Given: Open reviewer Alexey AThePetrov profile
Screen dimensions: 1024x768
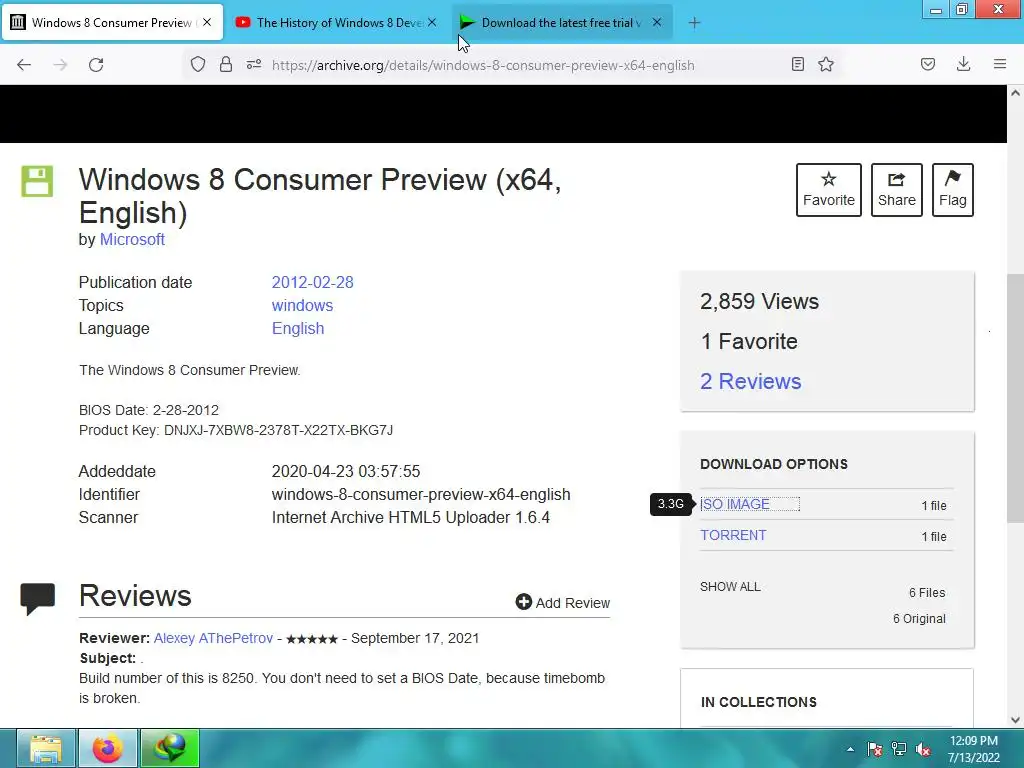Looking at the screenshot, I should (x=213, y=638).
